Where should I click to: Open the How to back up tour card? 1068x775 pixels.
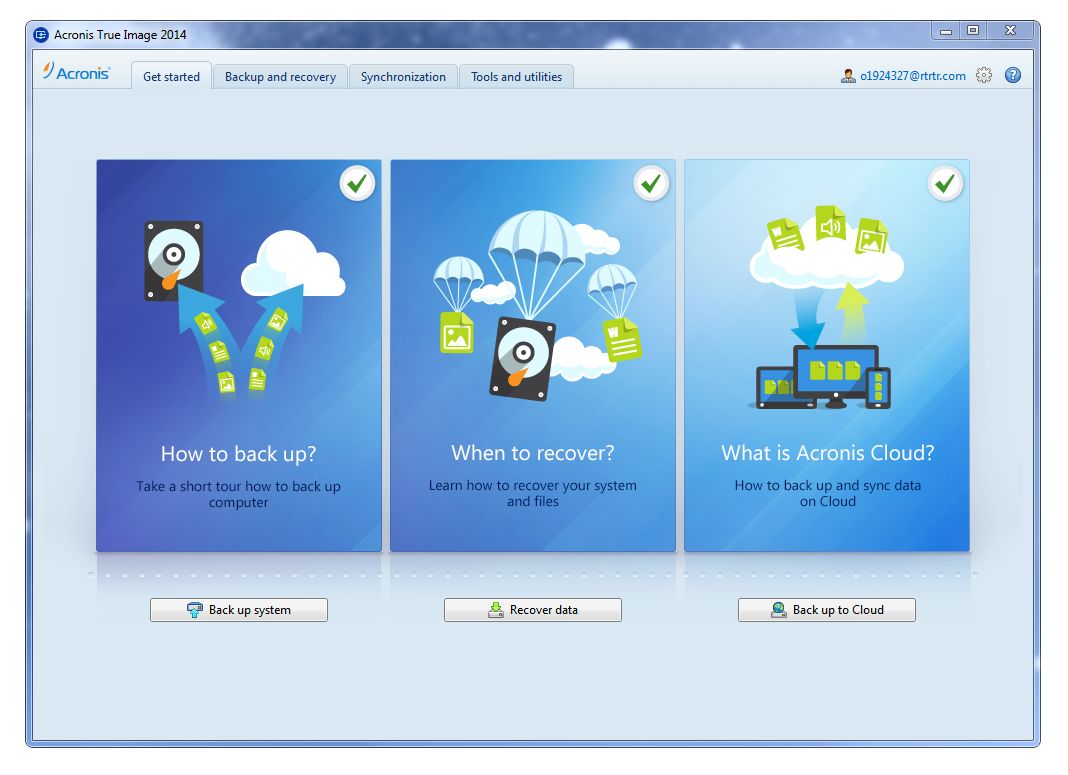click(x=239, y=355)
